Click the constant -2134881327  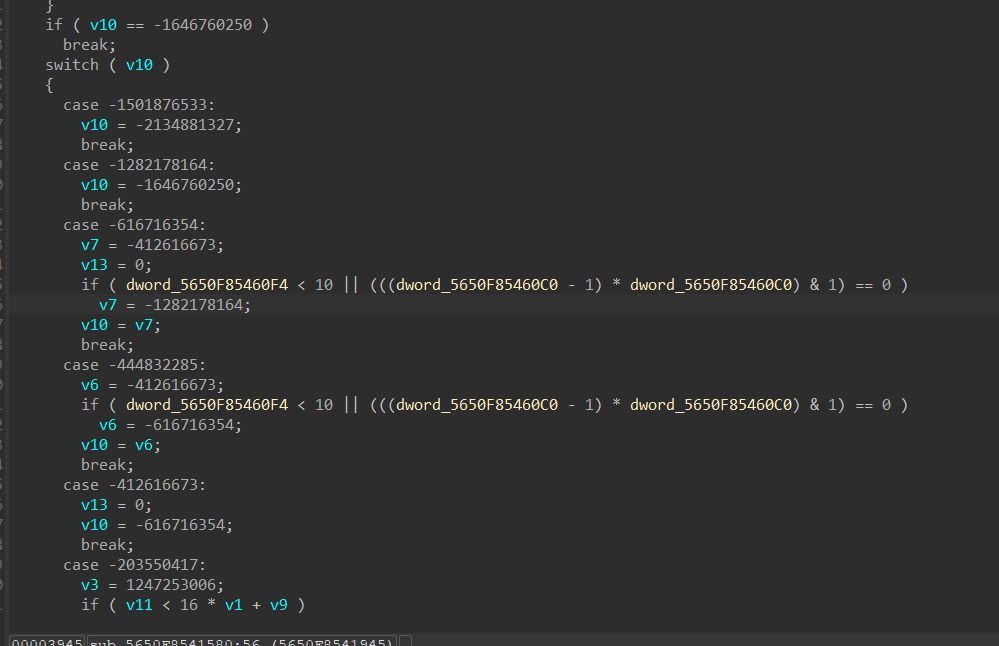coord(188,125)
